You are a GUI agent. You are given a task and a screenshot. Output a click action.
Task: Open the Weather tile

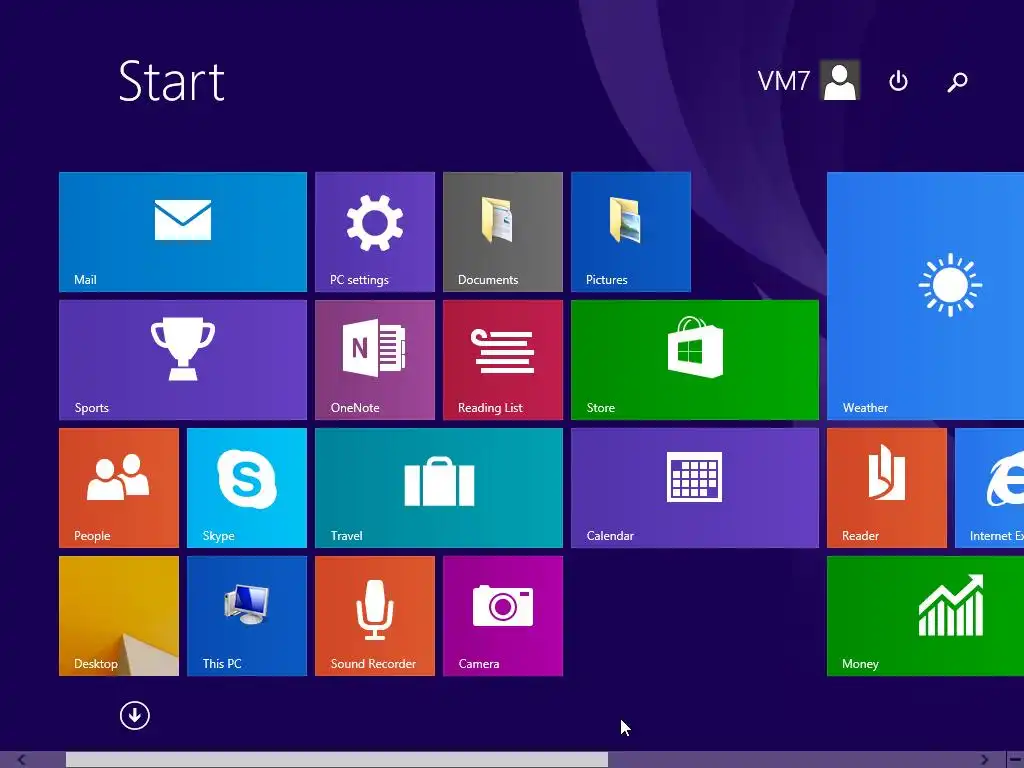[925, 296]
